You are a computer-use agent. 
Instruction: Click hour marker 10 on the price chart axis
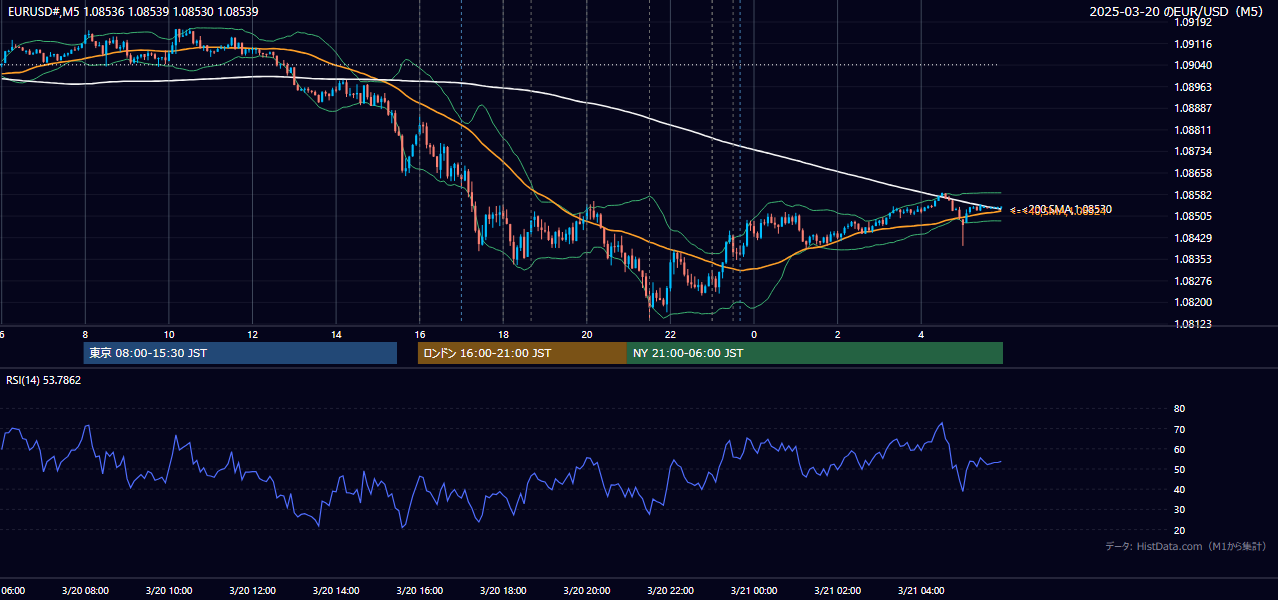pos(169,335)
